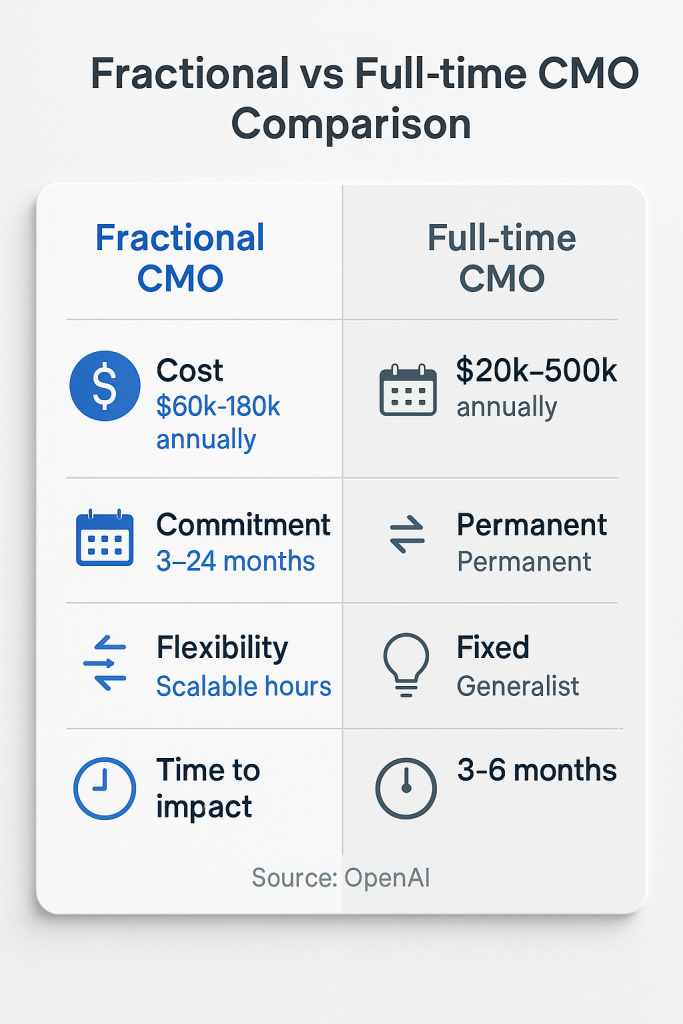
Task: Click the blue calendar Commitment icon
Action: tap(105, 538)
